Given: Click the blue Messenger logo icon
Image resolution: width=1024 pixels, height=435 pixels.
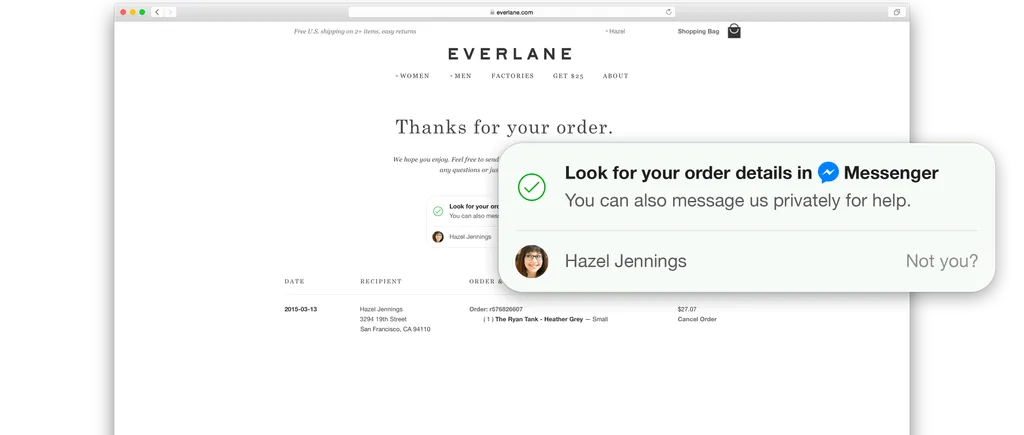Looking at the screenshot, I should click(828, 172).
